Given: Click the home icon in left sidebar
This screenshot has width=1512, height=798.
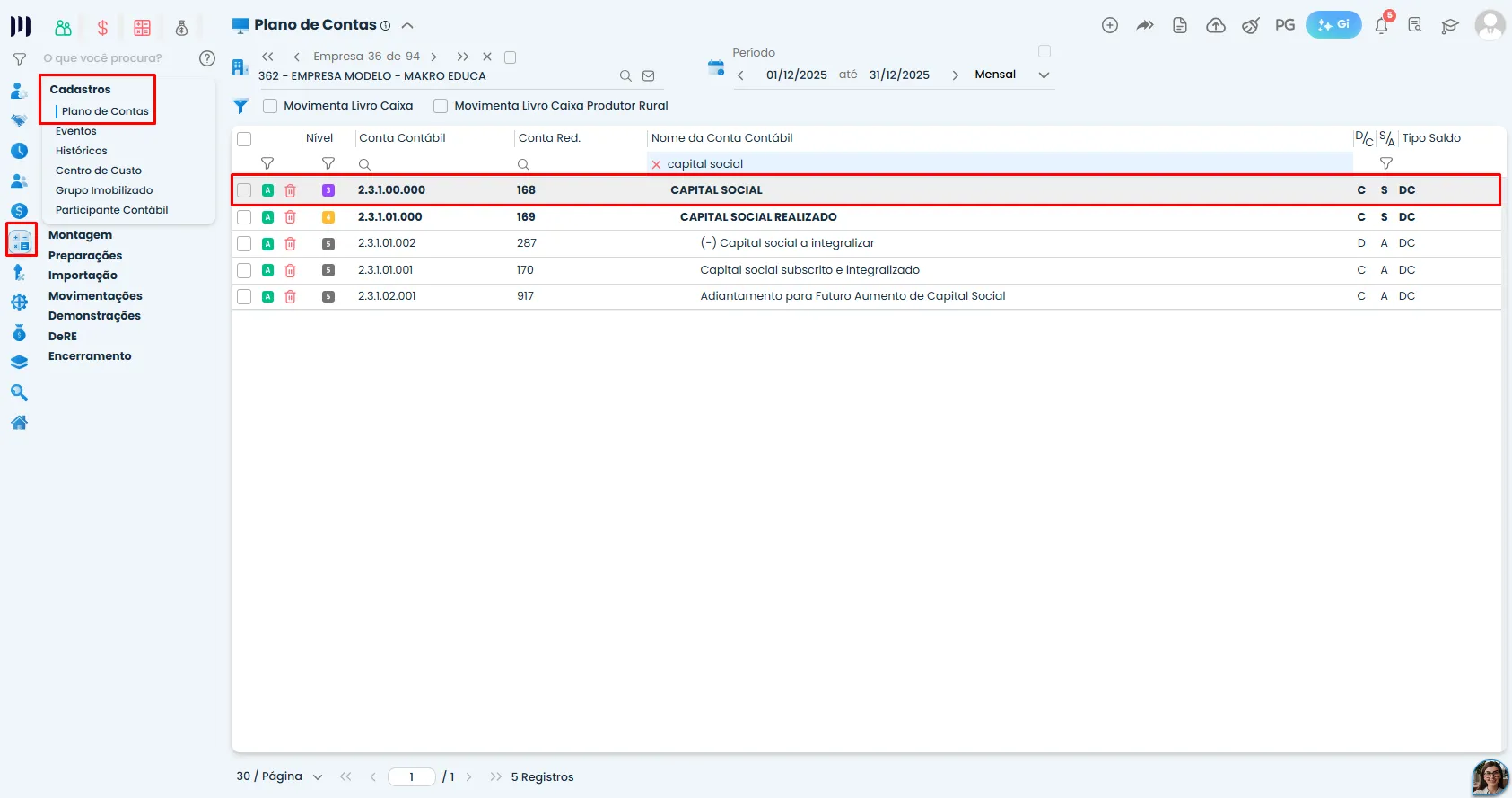Looking at the screenshot, I should pos(19,423).
